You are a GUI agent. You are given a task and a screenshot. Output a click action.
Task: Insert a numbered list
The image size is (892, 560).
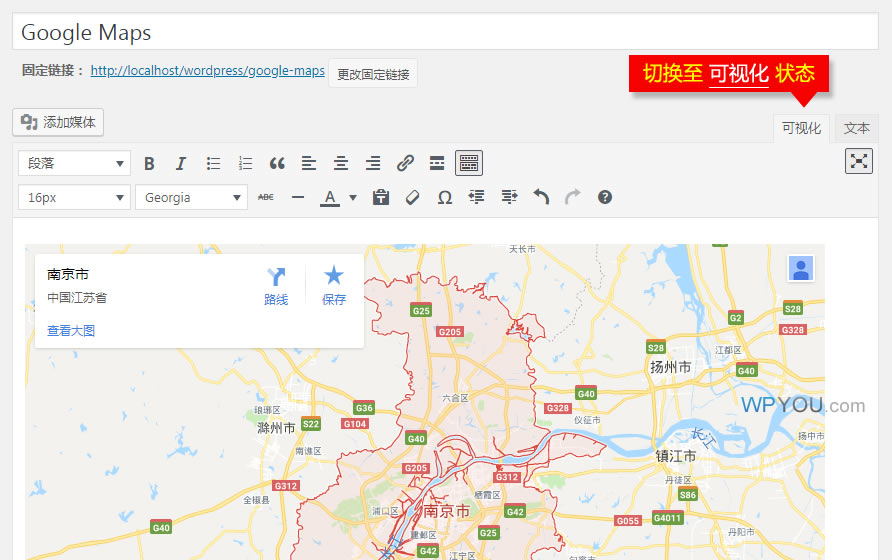point(245,164)
